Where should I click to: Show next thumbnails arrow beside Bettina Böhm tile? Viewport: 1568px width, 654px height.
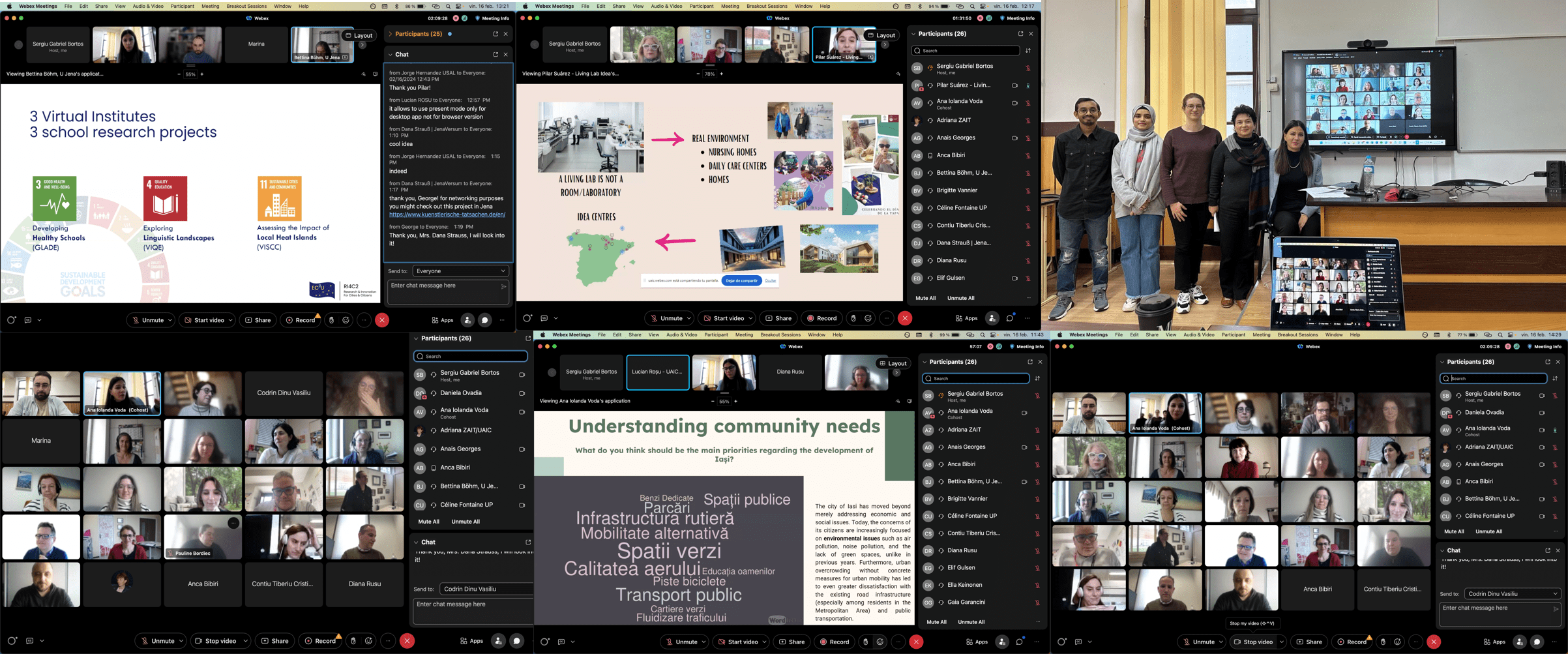click(x=362, y=45)
